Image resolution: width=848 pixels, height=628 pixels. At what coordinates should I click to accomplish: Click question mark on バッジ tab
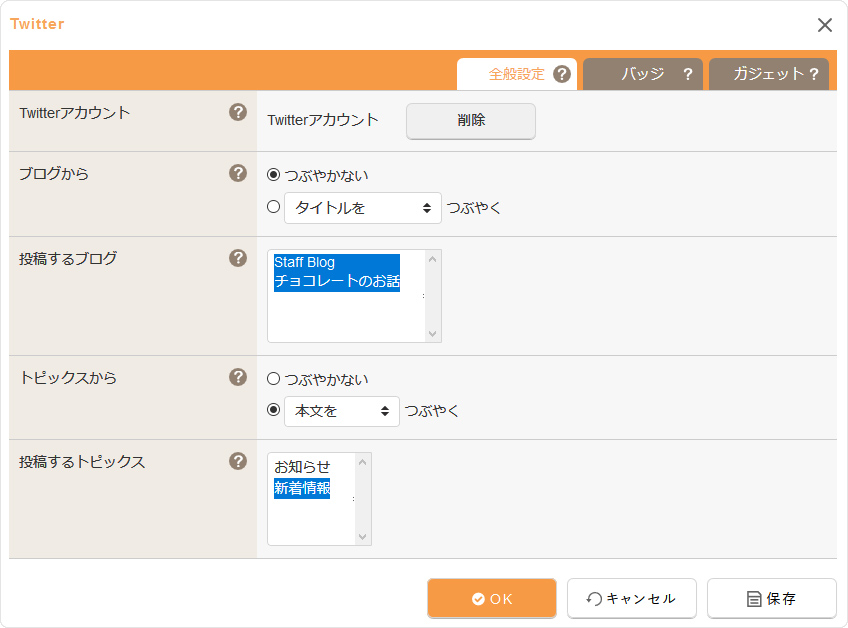click(x=687, y=74)
